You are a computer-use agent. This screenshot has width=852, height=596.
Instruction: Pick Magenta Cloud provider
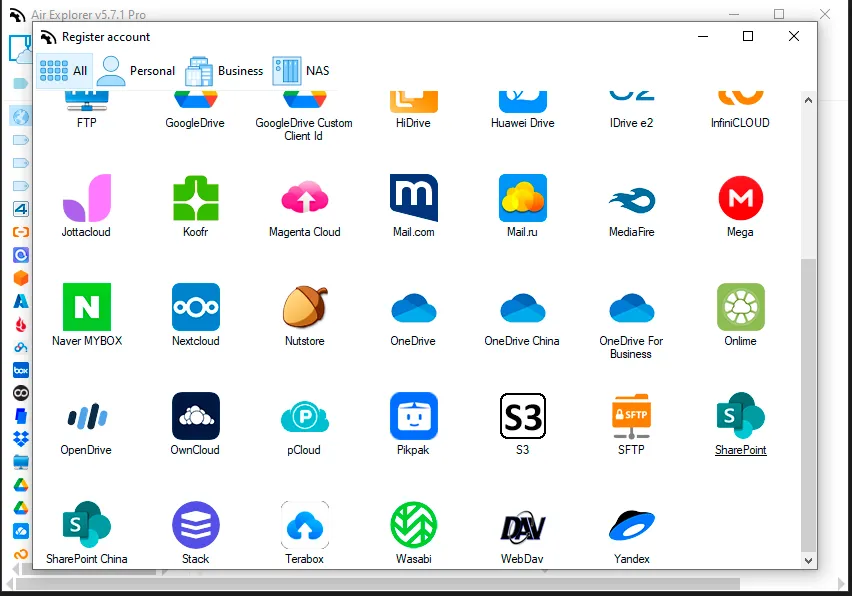305,198
